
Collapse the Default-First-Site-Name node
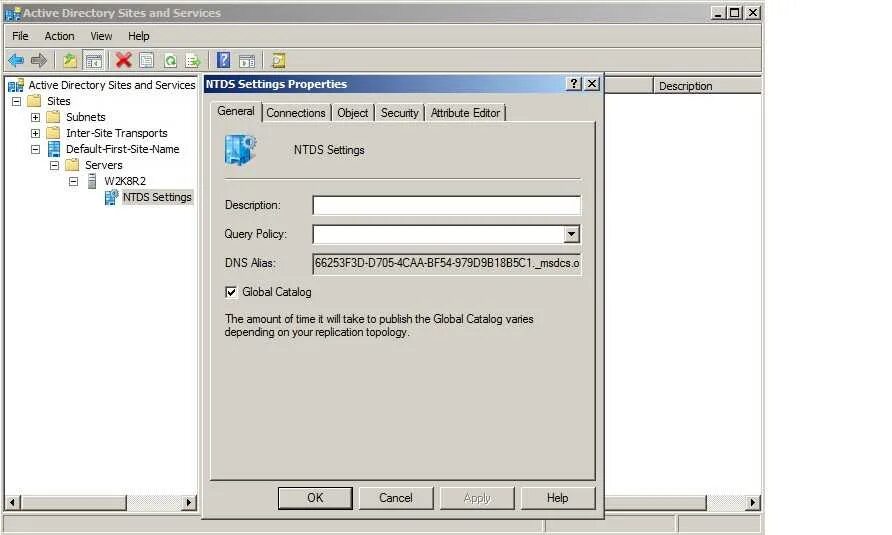pos(35,149)
